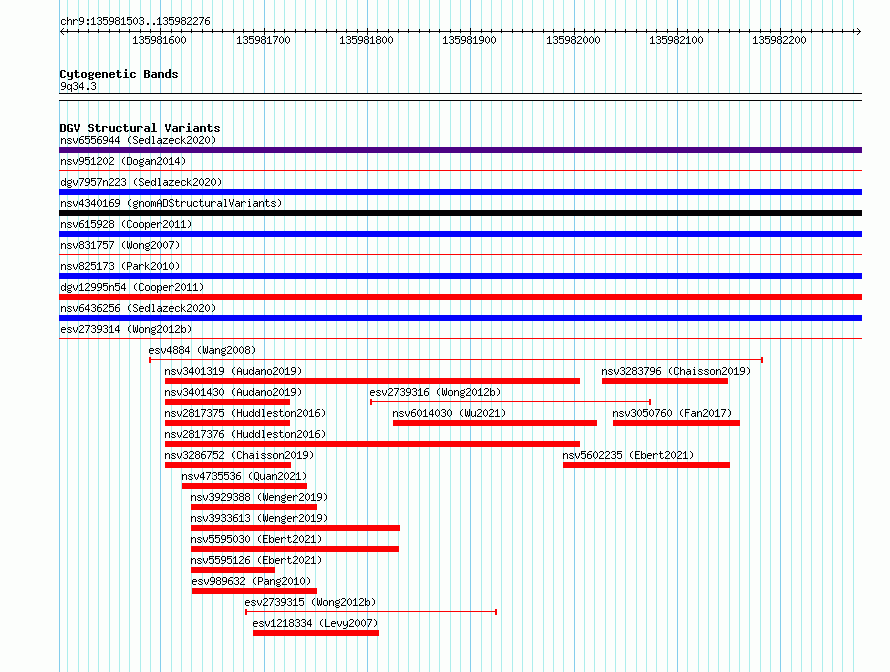Open the nsv3929388 (Wenger2019) entry
Viewport: 890px width, 672px height.
click(259, 497)
